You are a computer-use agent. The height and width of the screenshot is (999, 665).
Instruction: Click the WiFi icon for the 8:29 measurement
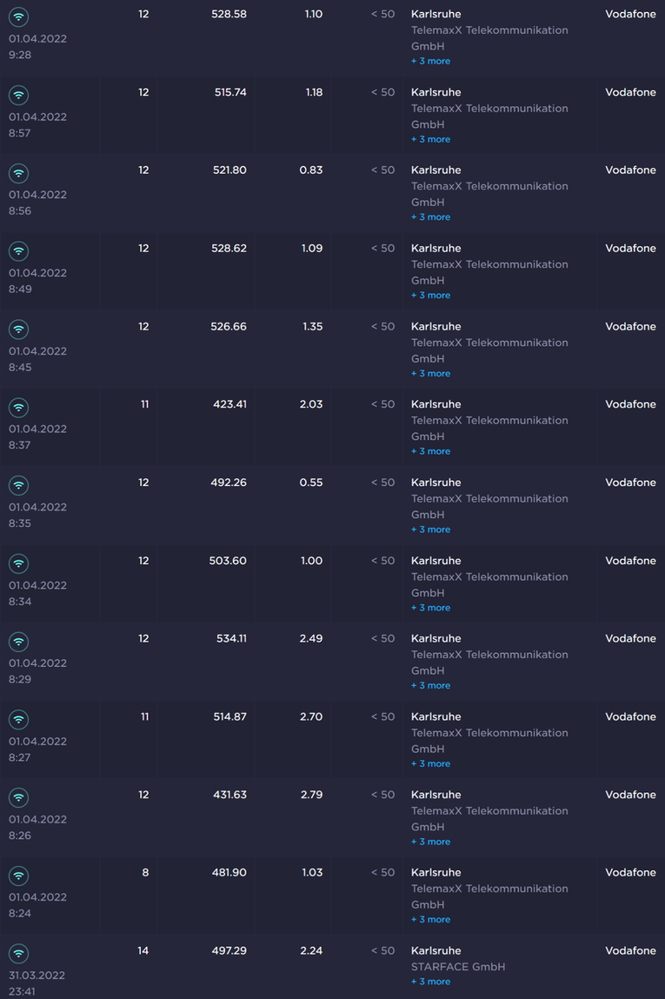(18, 641)
